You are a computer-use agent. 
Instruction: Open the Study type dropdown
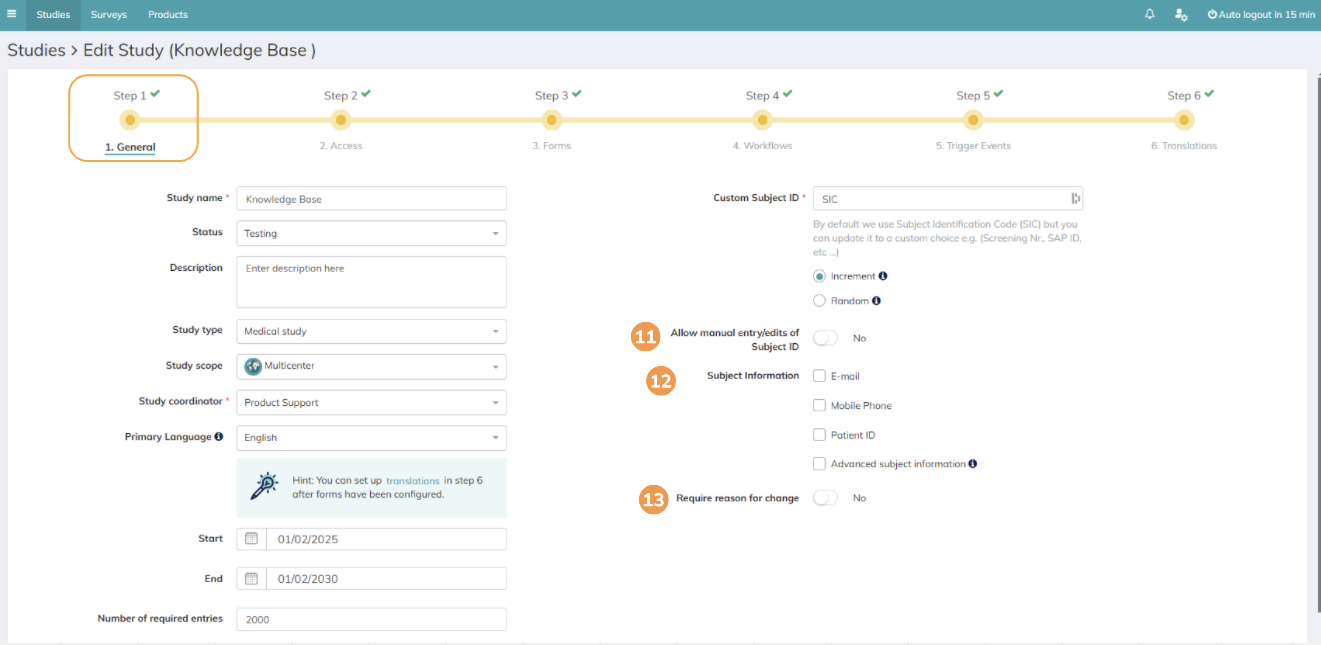[372, 331]
